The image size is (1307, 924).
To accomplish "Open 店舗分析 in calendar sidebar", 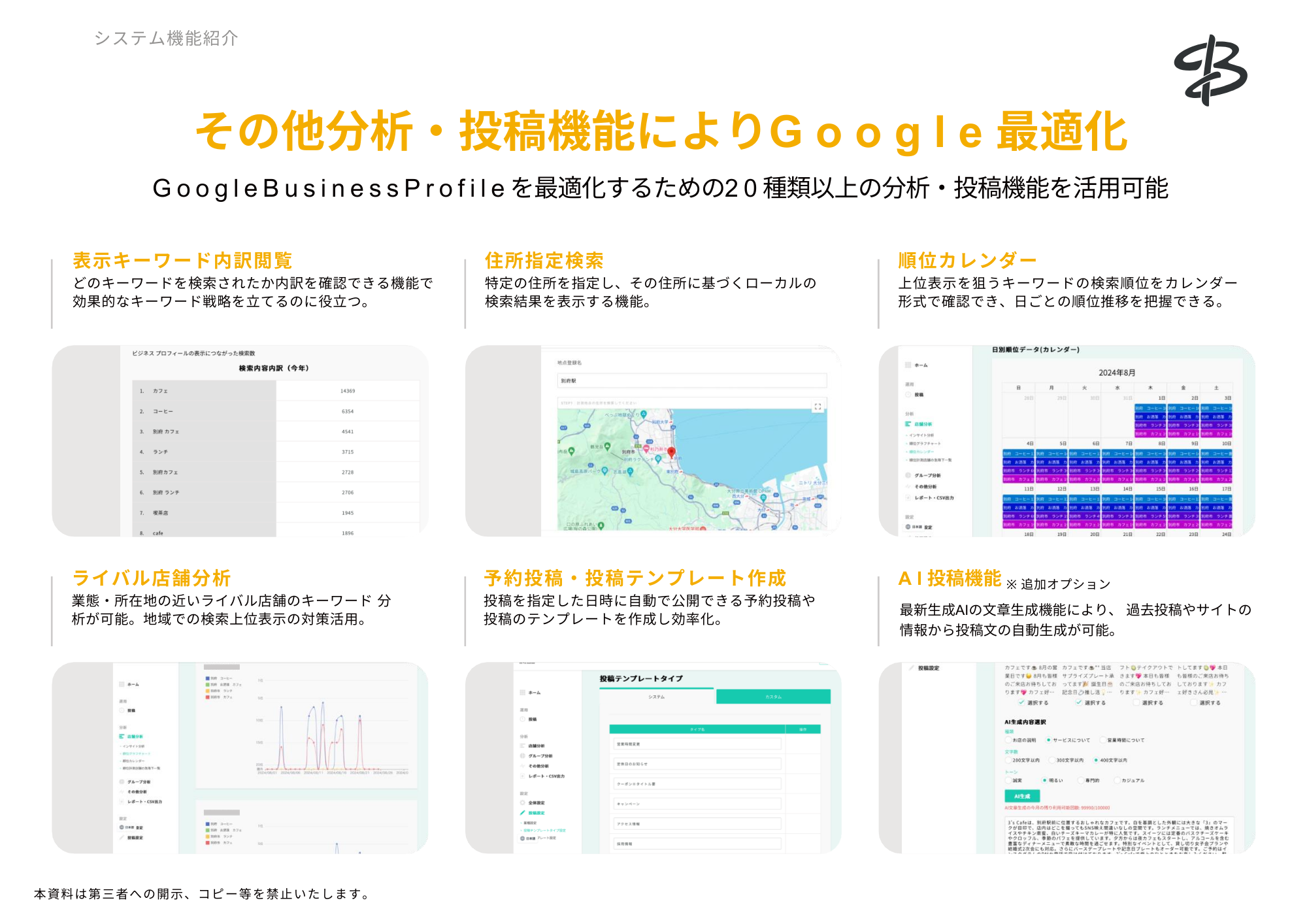I will coord(923,424).
